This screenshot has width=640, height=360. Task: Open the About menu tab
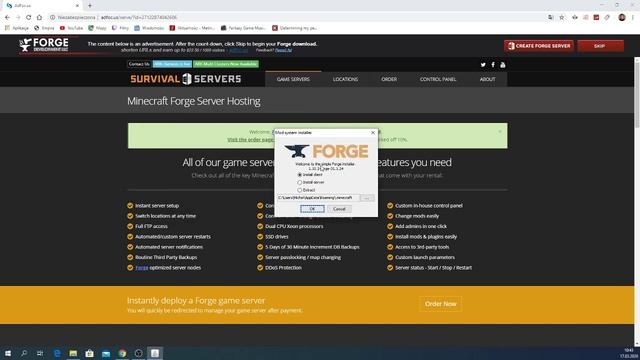[x=487, y=79]
